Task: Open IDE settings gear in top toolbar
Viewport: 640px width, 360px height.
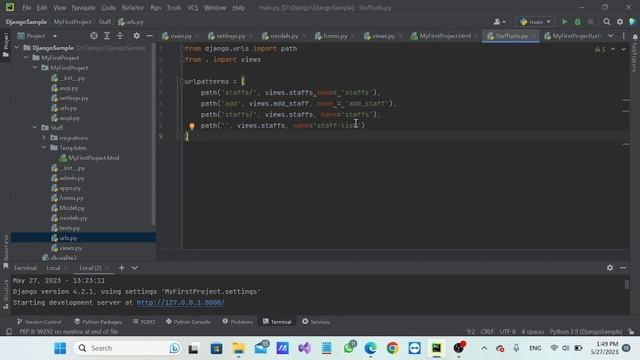Action: [x=620, y=22]
